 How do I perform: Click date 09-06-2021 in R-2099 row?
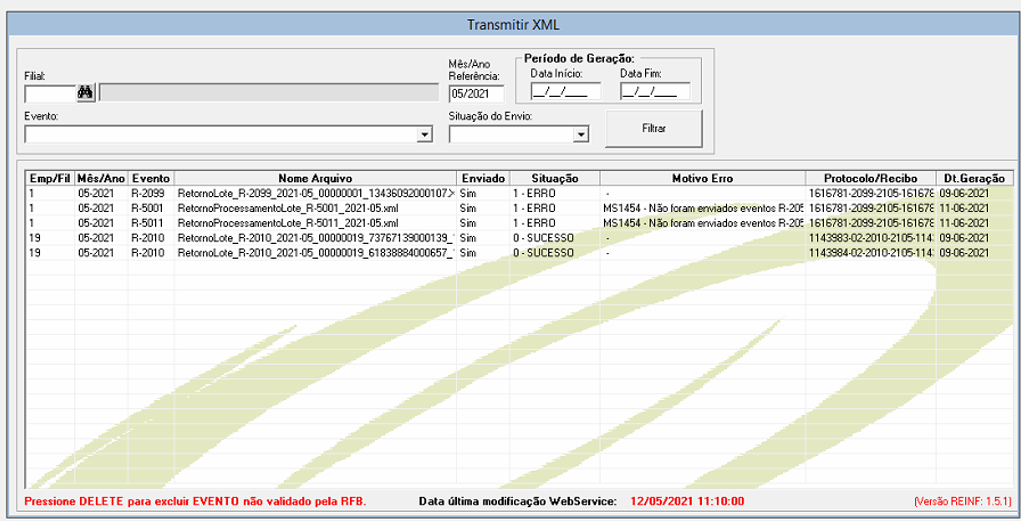(964, 193)
